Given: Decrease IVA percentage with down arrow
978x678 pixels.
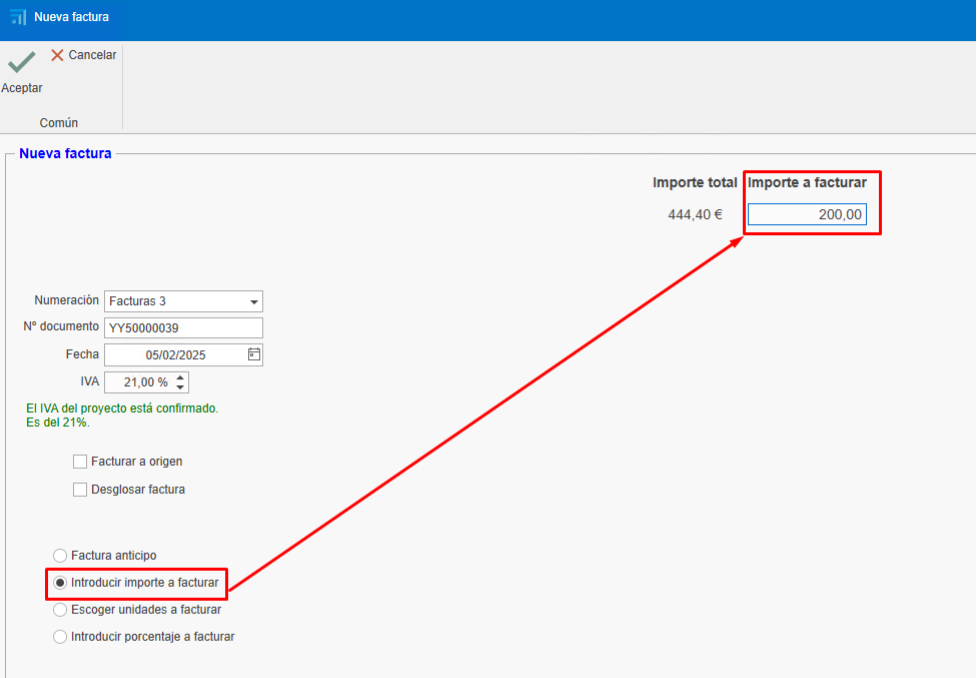Looking at the screenshot, I should [180, 387].
